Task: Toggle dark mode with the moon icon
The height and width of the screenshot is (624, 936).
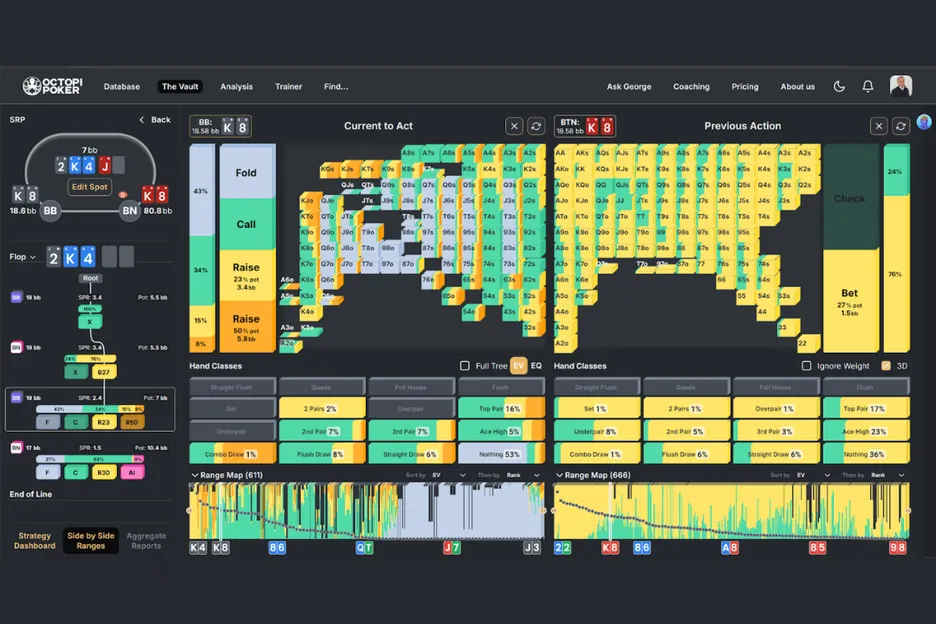Action: (x=839, y=87)
